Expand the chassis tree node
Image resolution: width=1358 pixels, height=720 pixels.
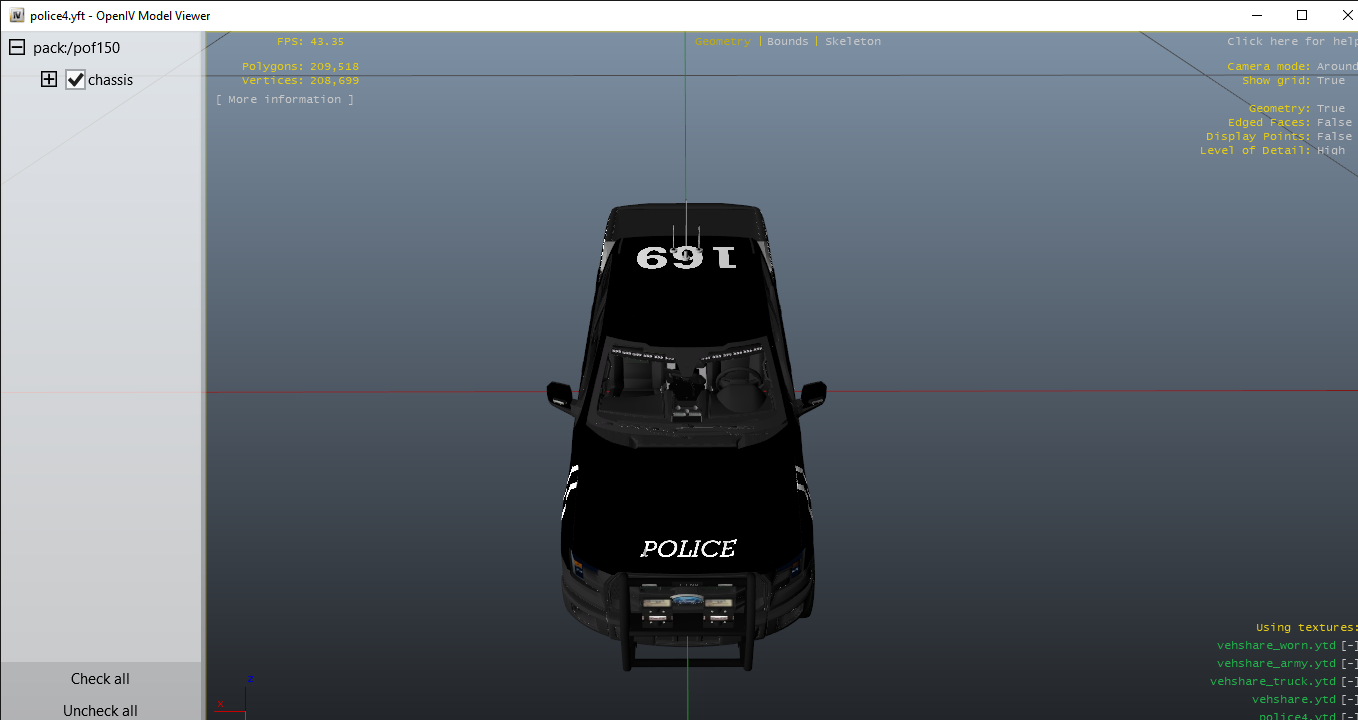click(49, 80)
